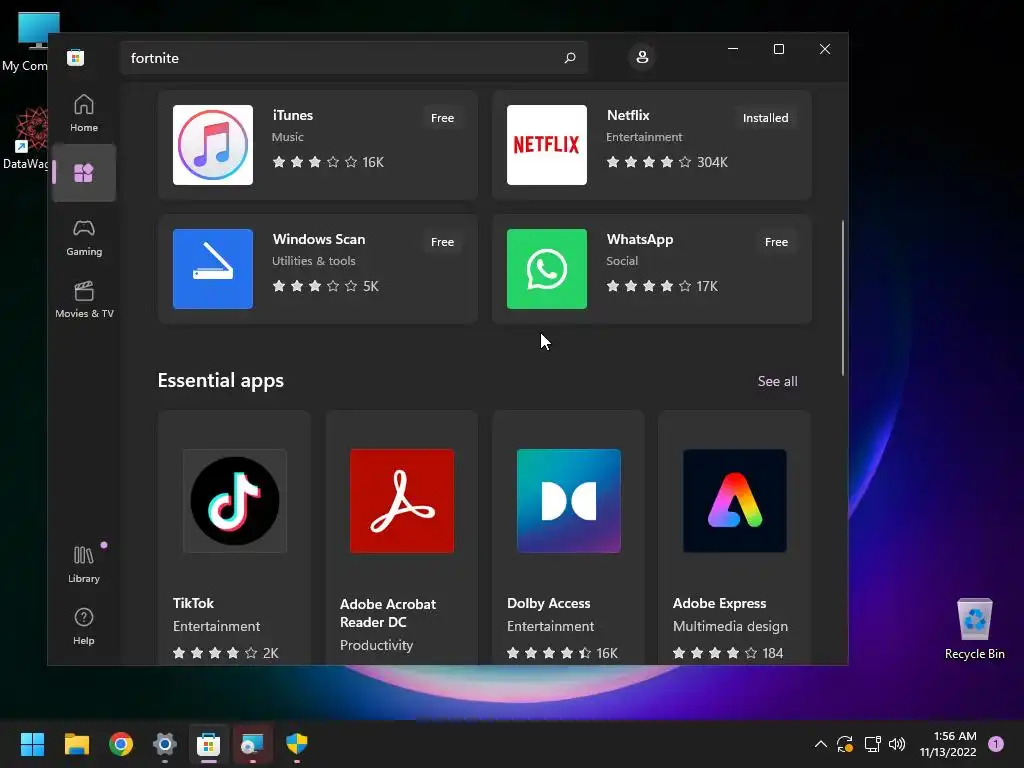Click the Free button on iTunes
The height and width of the screenshot is (768, 1024).
pos(442,118)
